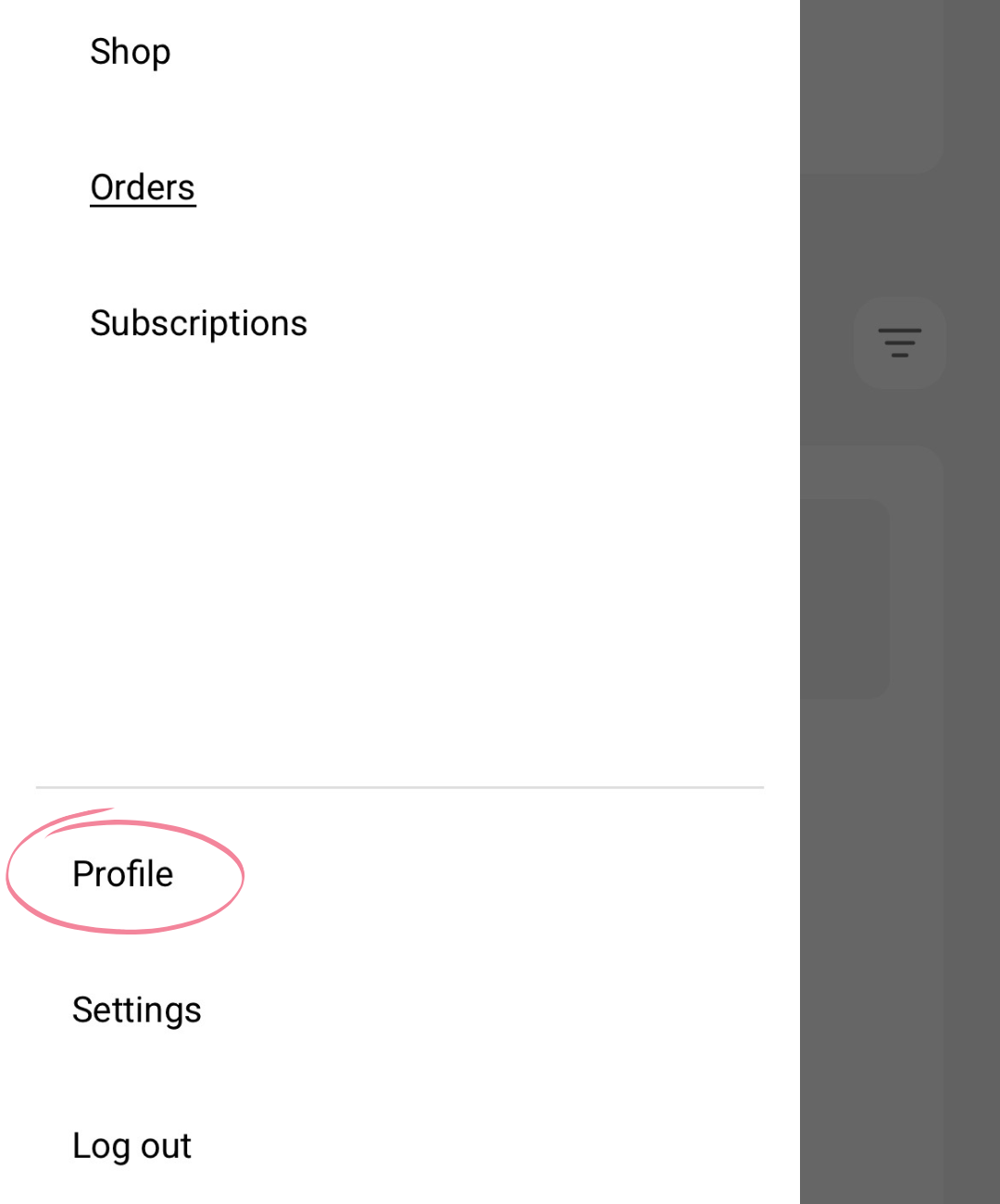Click the sort lines icon on the dimmed page
This screenshot has width=1000, height=1204.
pyautogui.click(x=899, y=343)
